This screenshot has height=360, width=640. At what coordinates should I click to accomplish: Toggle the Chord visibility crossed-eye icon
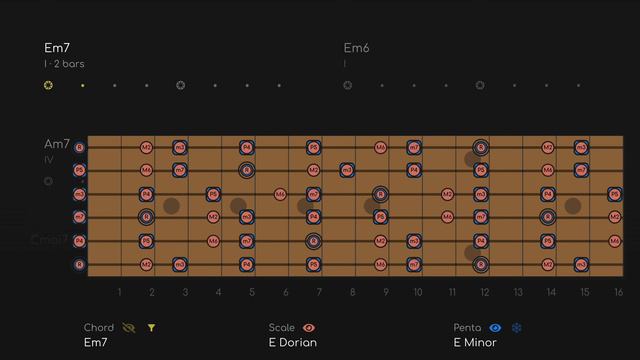(x=129, y=328)
